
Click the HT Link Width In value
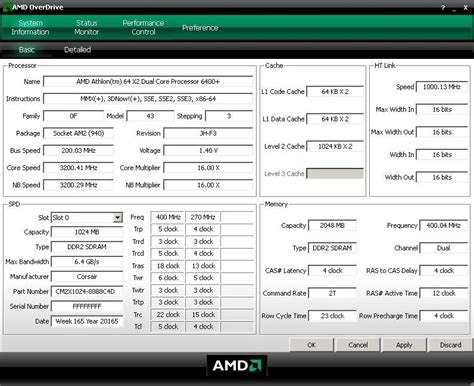point(442,155)
